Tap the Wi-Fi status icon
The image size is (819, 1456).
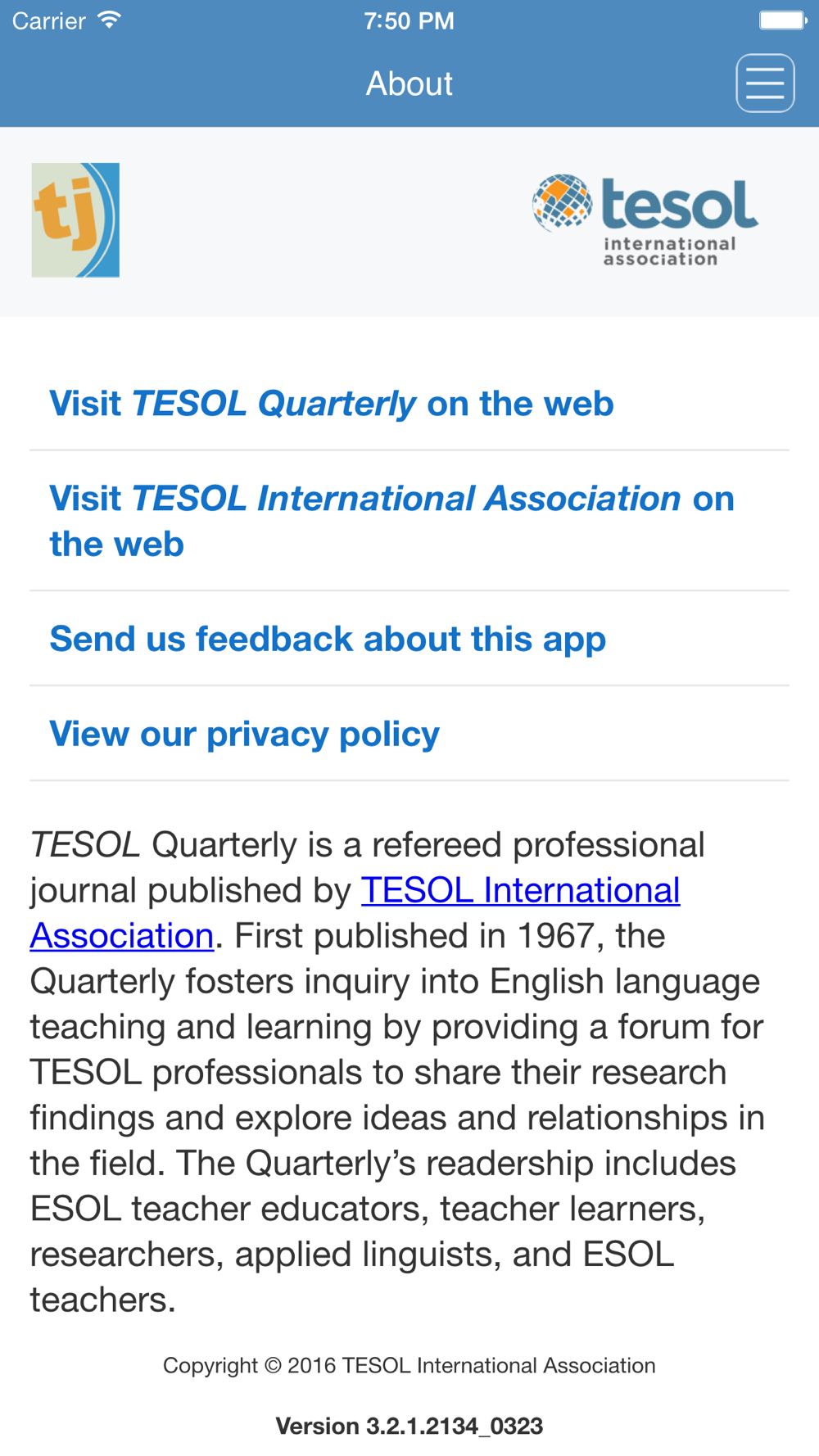(x=109, y=20)
